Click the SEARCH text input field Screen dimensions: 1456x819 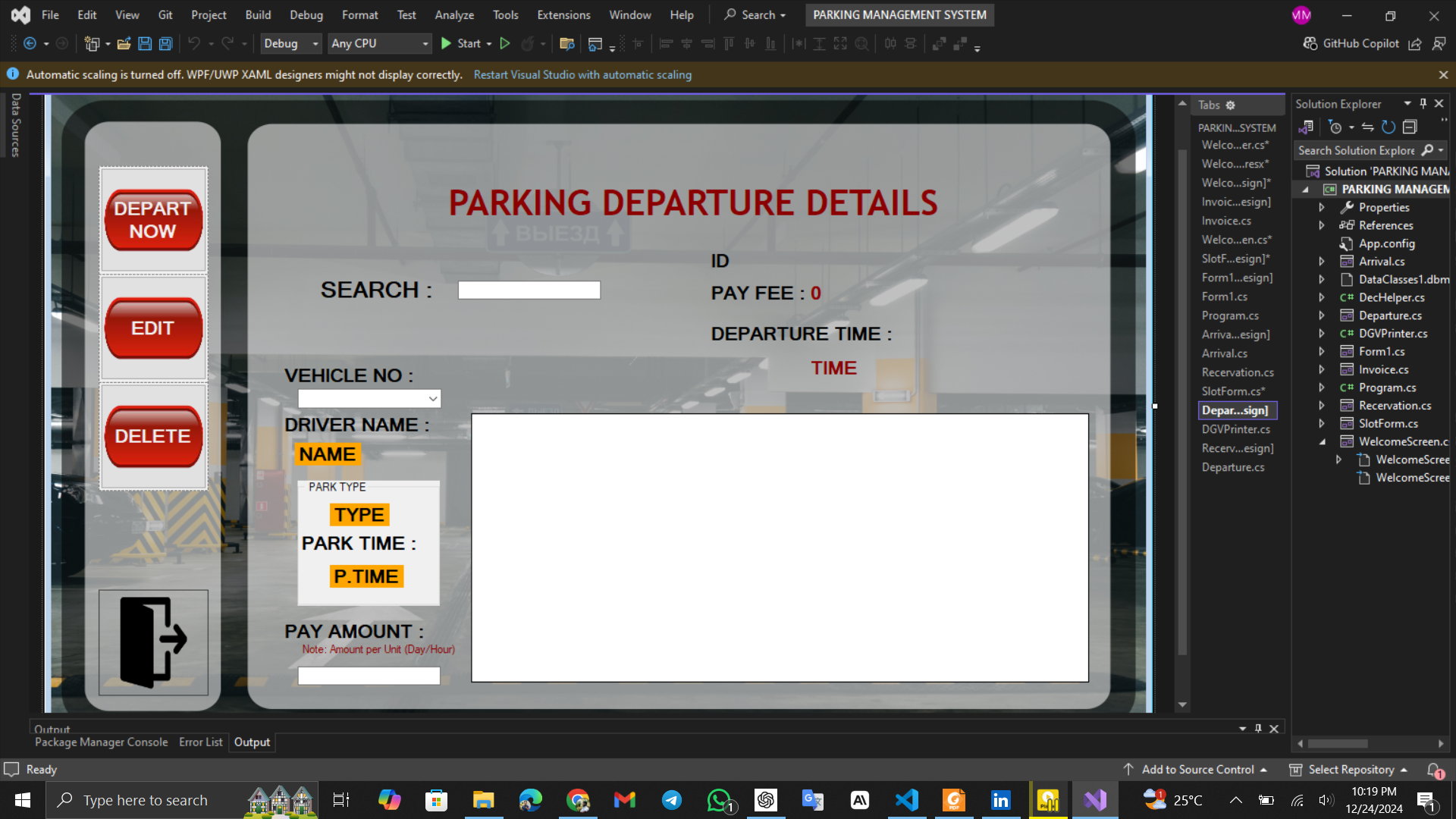coord(529,290)
